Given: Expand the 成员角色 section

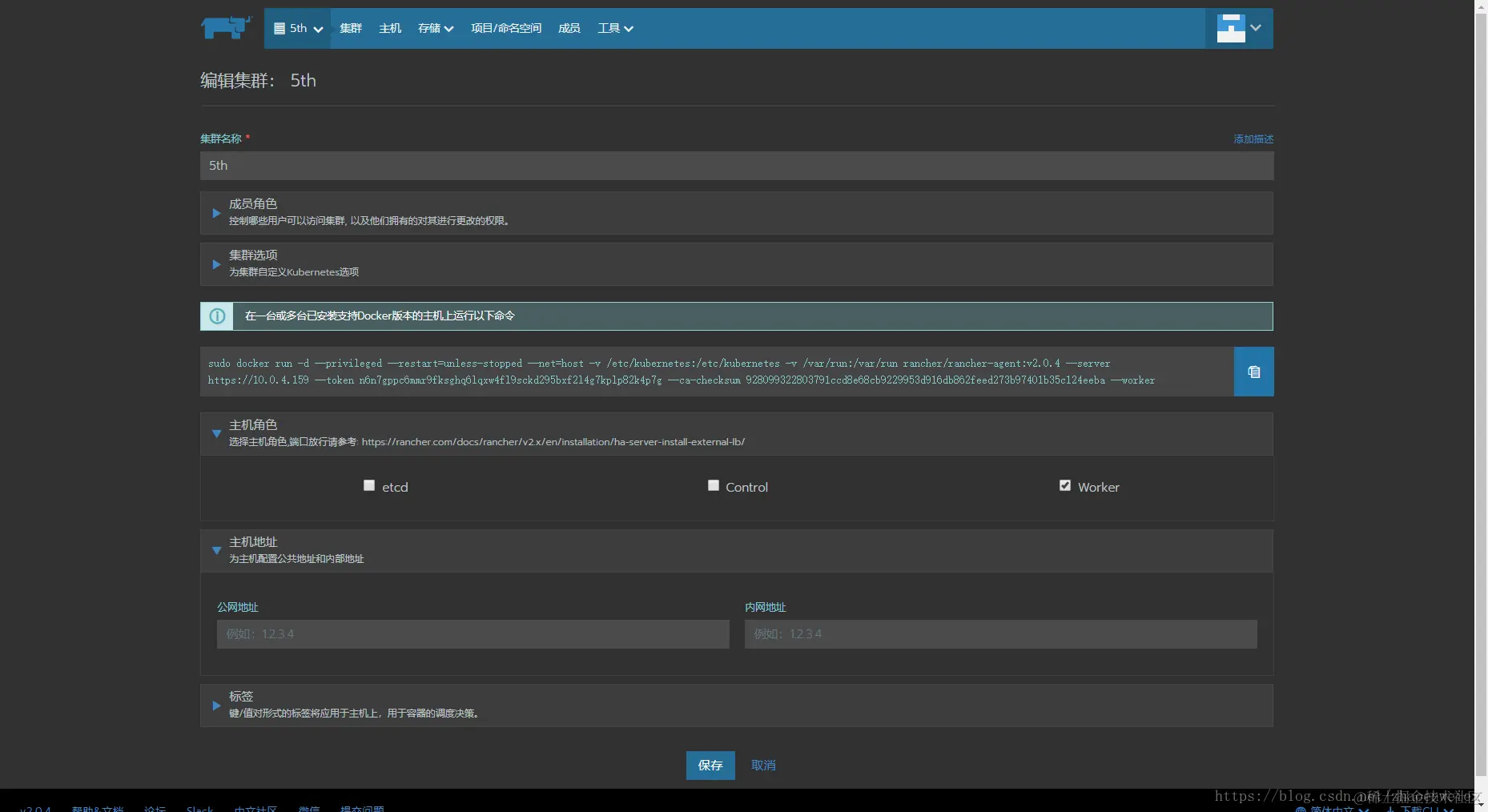Looking at the screenshot, I should [x=216, y=213].
